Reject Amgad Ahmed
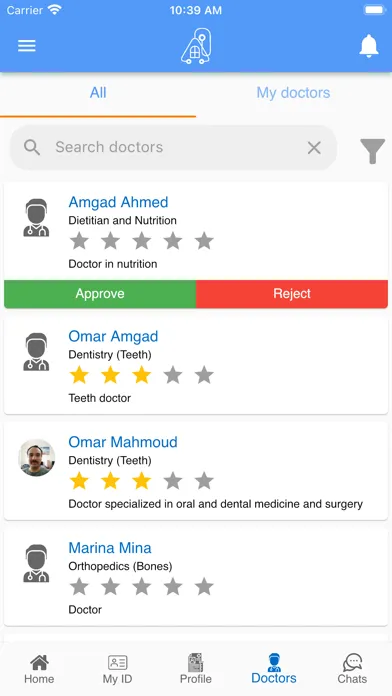This screenshot has width=392, height=696. pyautogui.click(x=292, y=294)
